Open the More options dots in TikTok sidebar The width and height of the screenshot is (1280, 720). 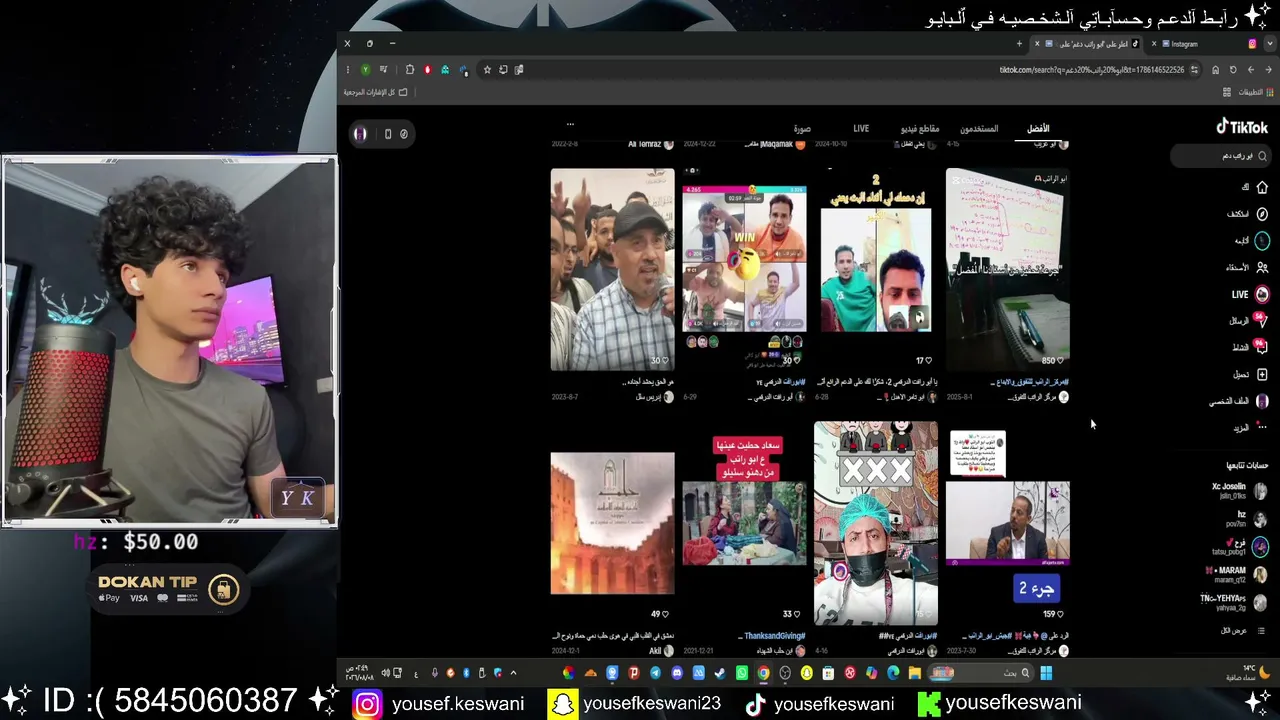[x=1262, y=427]
